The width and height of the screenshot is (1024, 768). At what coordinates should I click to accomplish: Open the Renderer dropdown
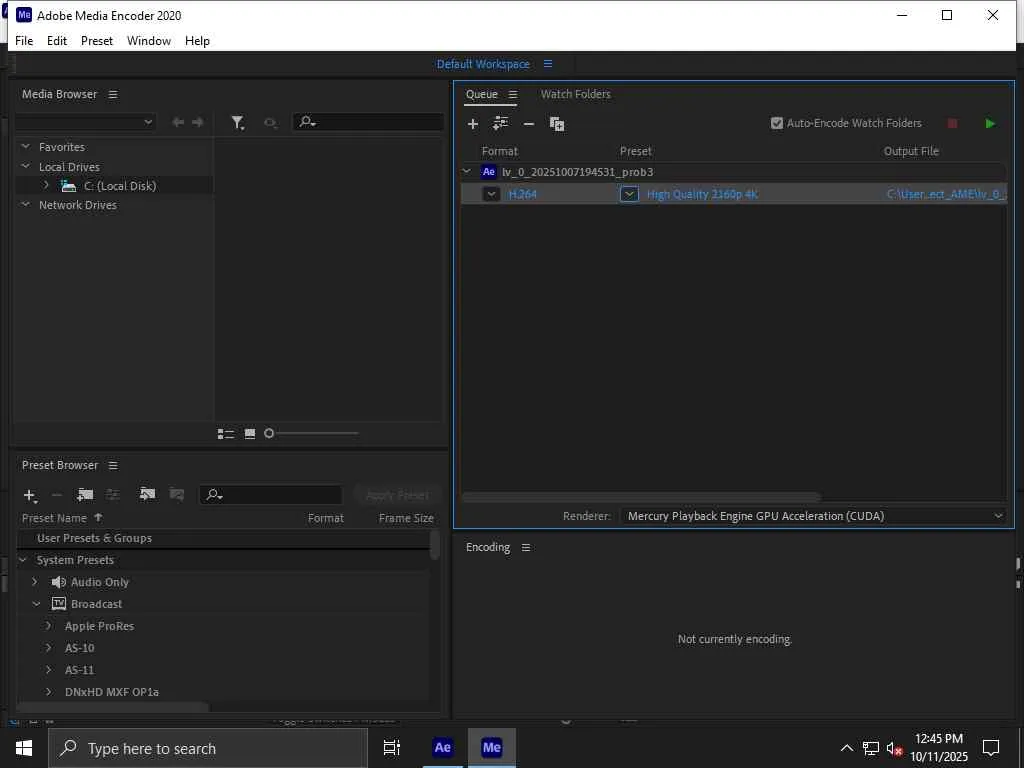pyautogui.click(x=813, y=516)
